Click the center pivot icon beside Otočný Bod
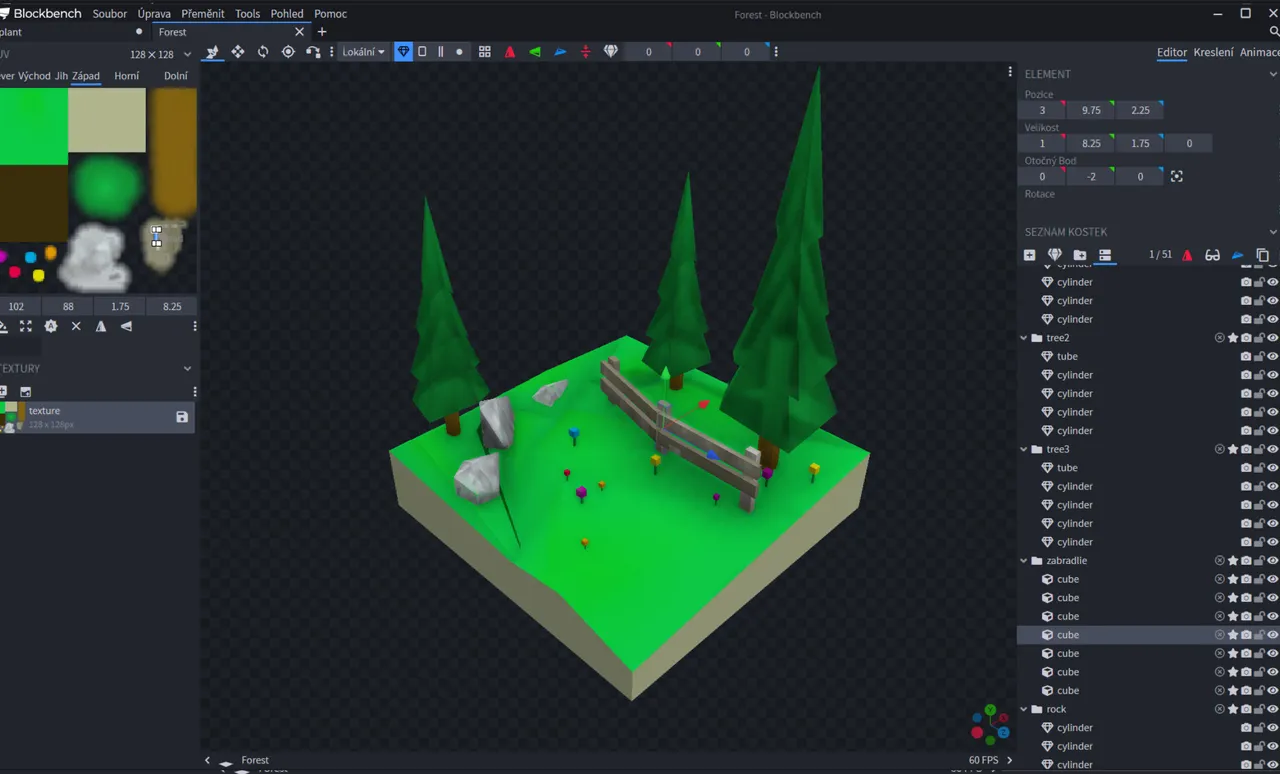This screenshot has width=1280, height=774. pos(1176,176)
